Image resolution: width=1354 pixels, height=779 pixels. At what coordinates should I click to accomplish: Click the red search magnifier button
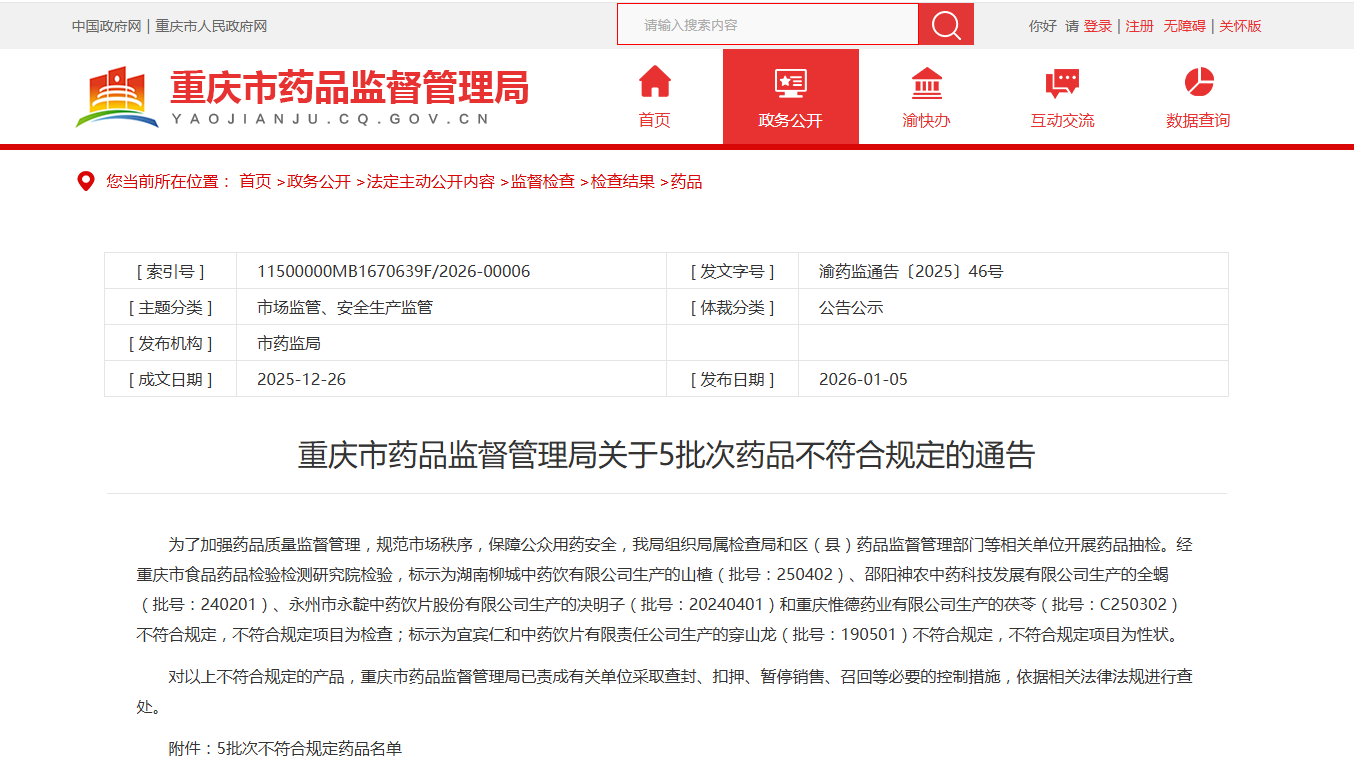pos(945,25)
